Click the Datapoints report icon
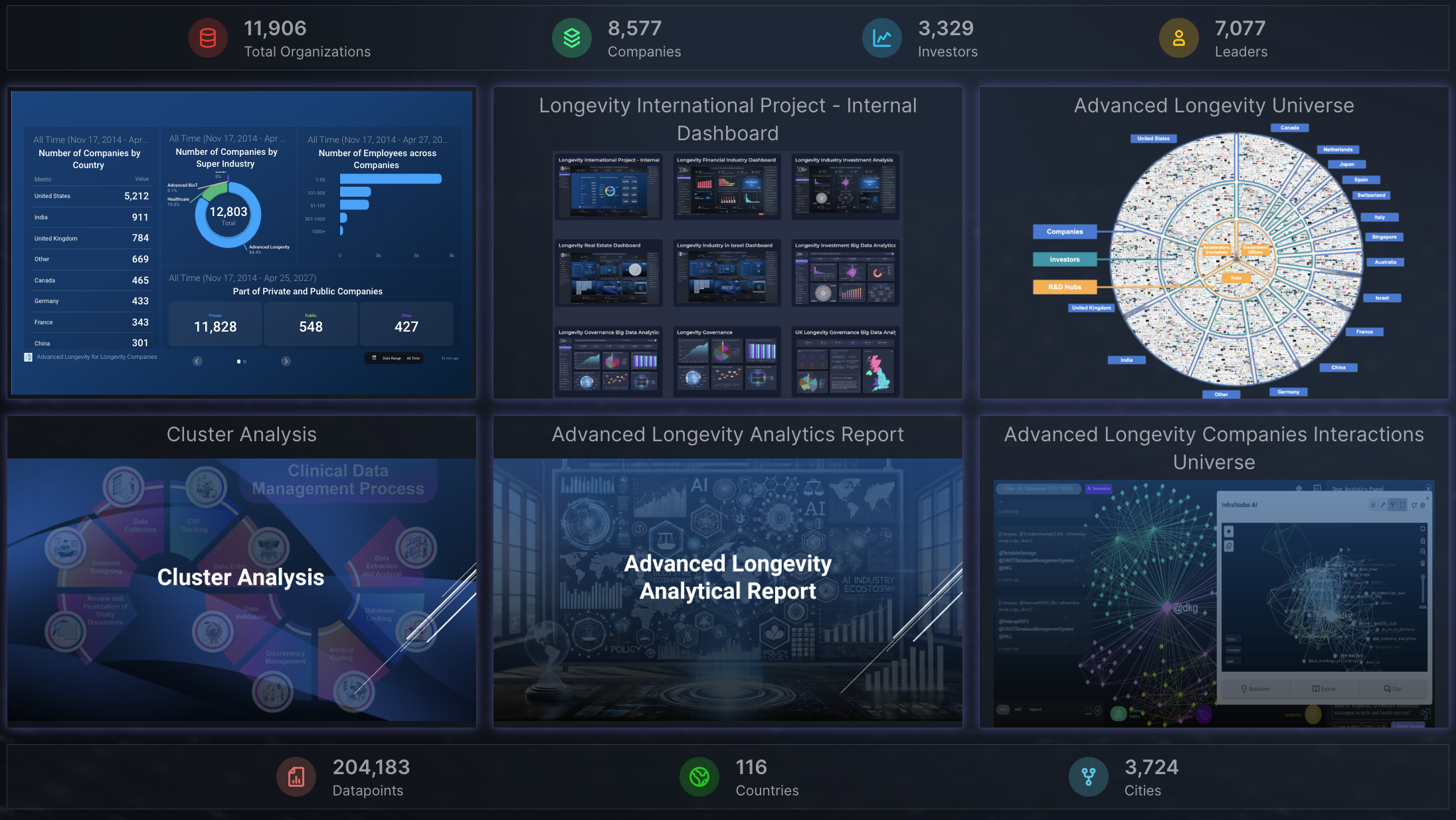This screenshot has width=1456, height=820. coord(296,776)
